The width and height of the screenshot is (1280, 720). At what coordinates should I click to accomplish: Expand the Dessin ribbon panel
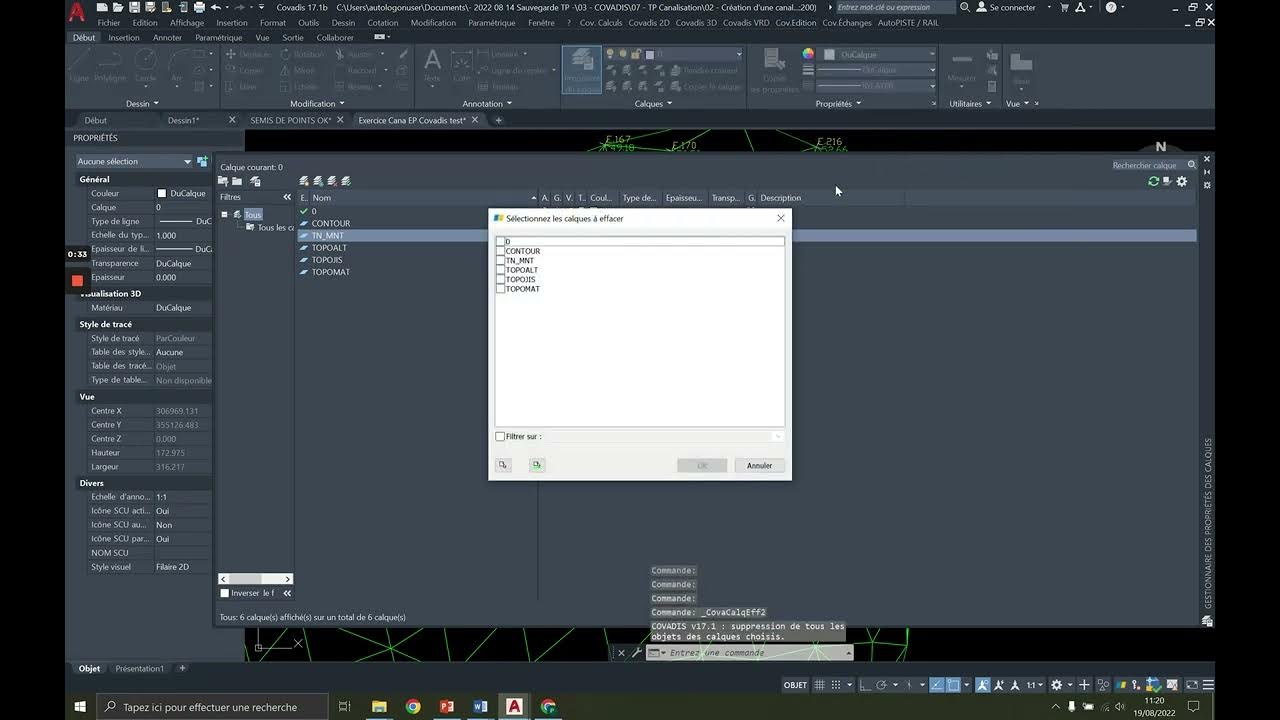(141, 103)
